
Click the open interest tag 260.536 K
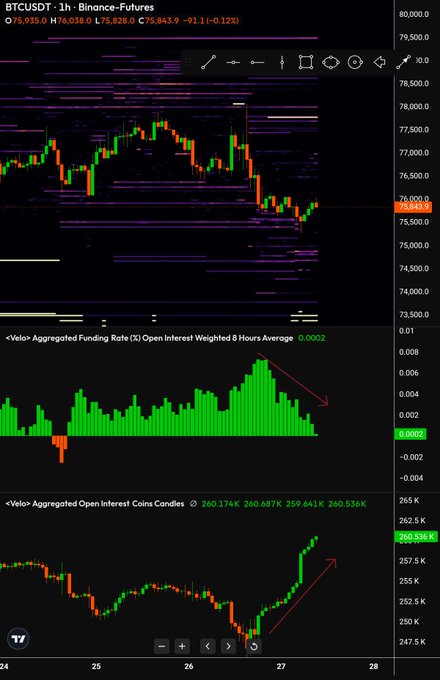point(416,537)
